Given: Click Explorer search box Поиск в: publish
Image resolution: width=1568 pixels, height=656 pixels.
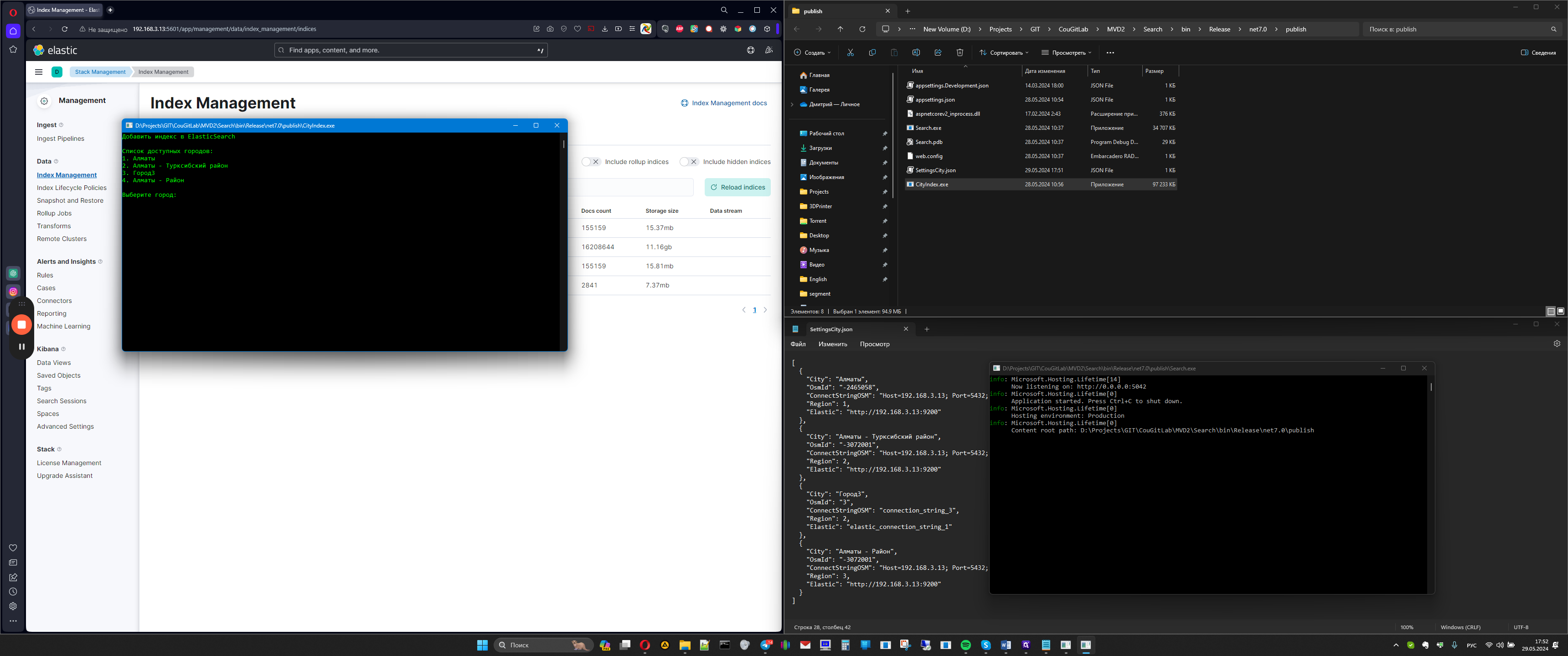Looking at the screenshot, I should 1461,29.
